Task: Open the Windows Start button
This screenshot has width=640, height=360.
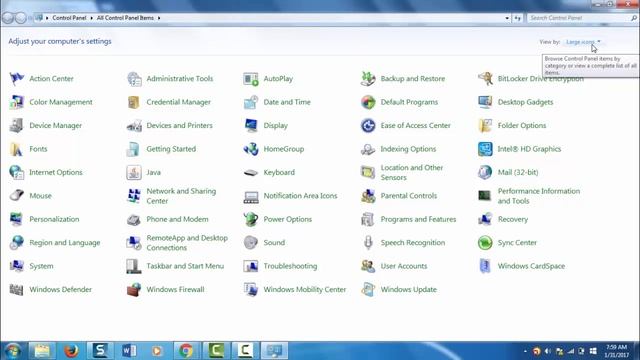Action: [x=13, y=351]
